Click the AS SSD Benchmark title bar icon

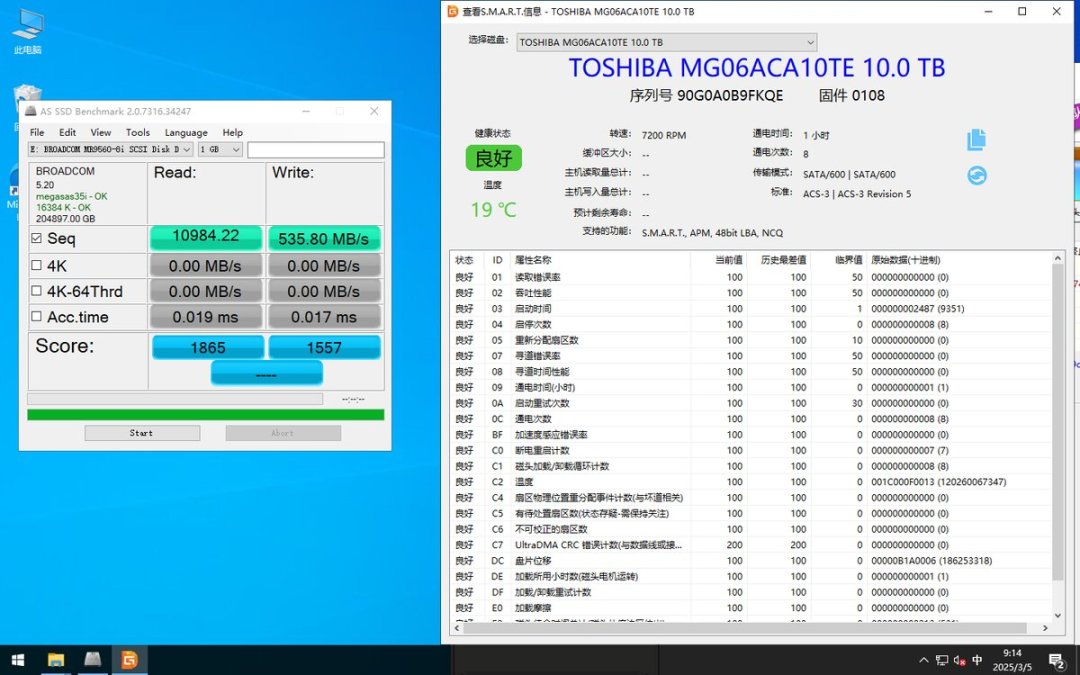click(30, 111)
